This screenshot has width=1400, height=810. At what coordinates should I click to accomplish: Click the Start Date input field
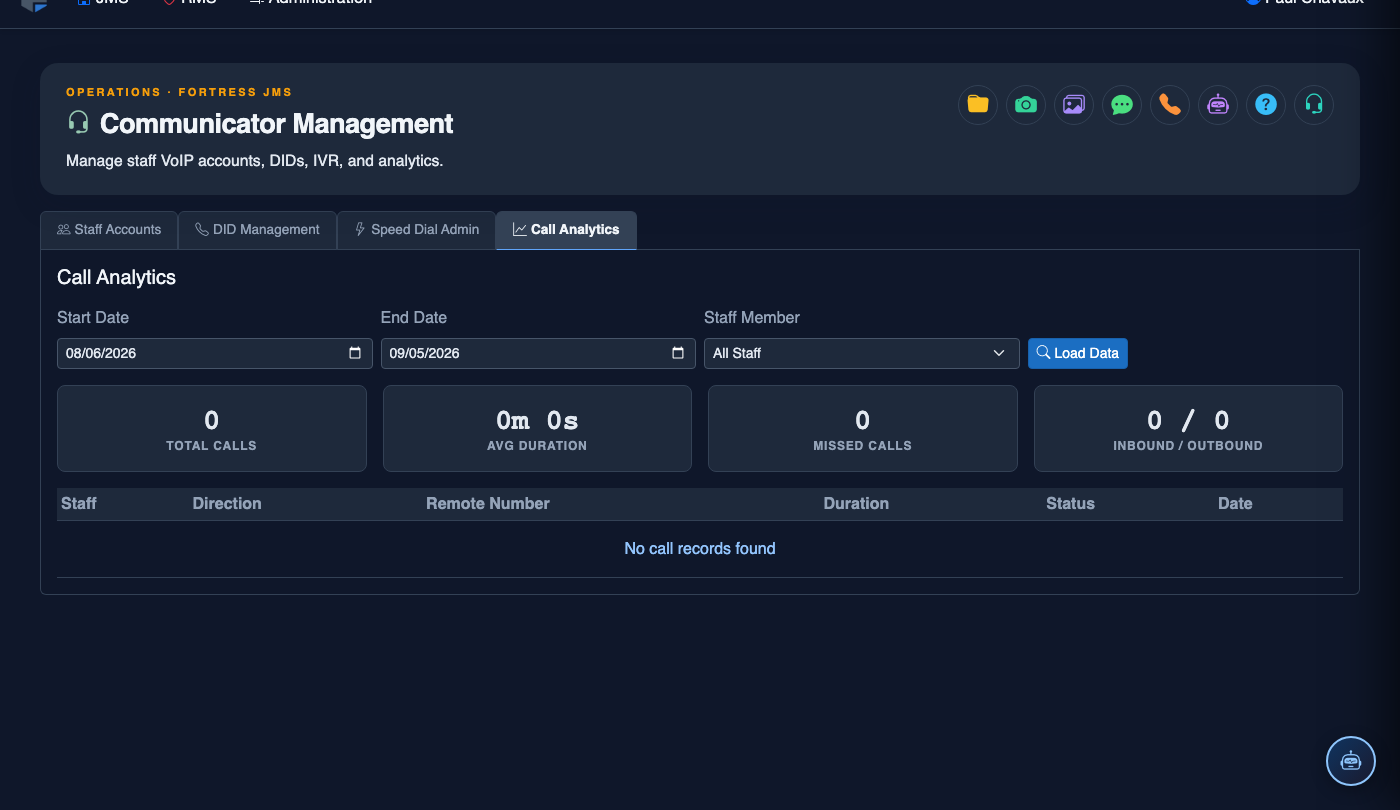tap(215, 353)
